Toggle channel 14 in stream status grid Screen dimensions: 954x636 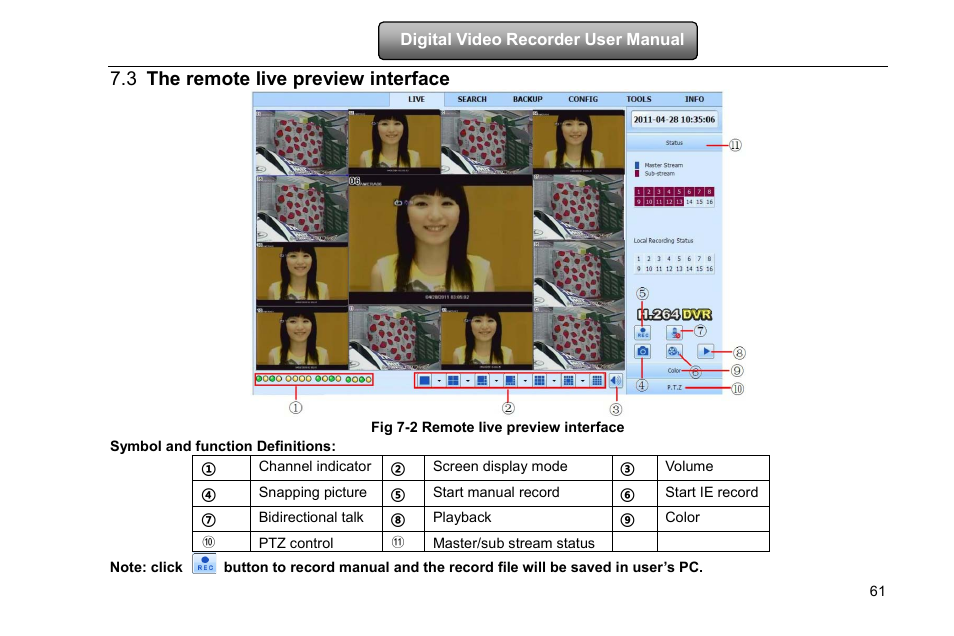[689, 201]
